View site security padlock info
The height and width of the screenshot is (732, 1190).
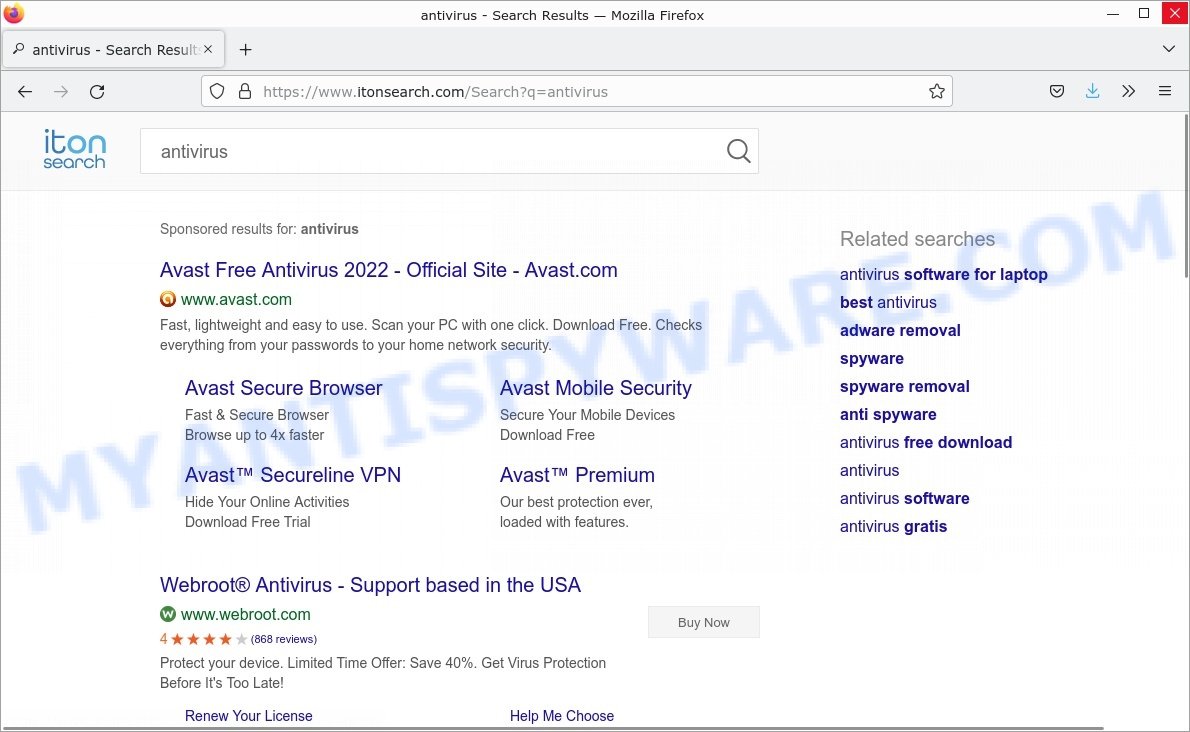244,92
